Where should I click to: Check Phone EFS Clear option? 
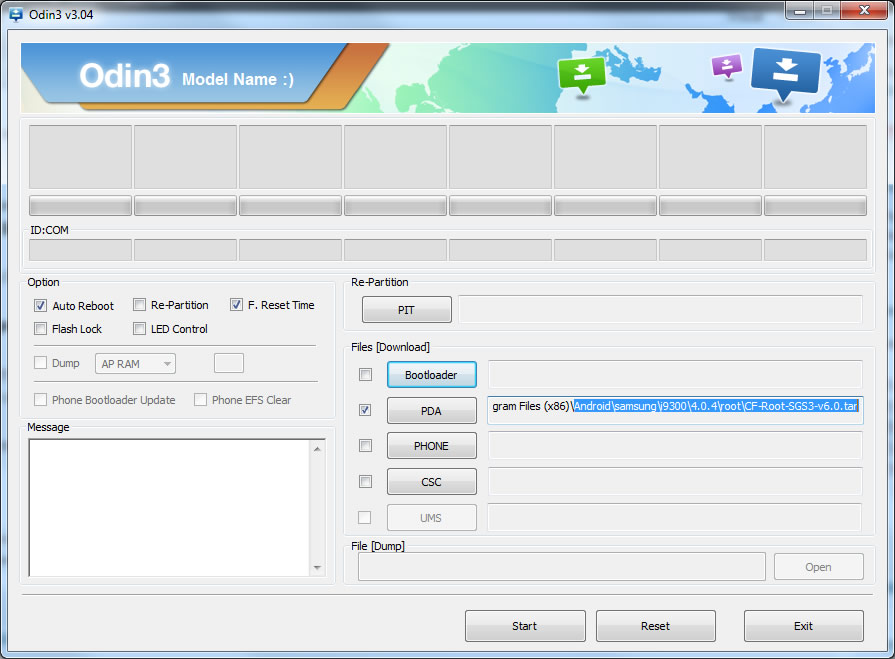pos(200,399)
